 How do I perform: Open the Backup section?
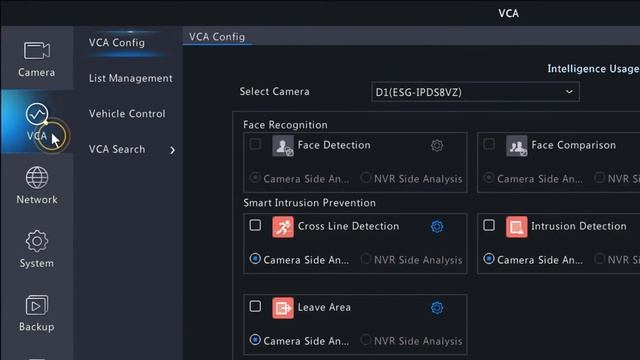[x=37, y=313]
